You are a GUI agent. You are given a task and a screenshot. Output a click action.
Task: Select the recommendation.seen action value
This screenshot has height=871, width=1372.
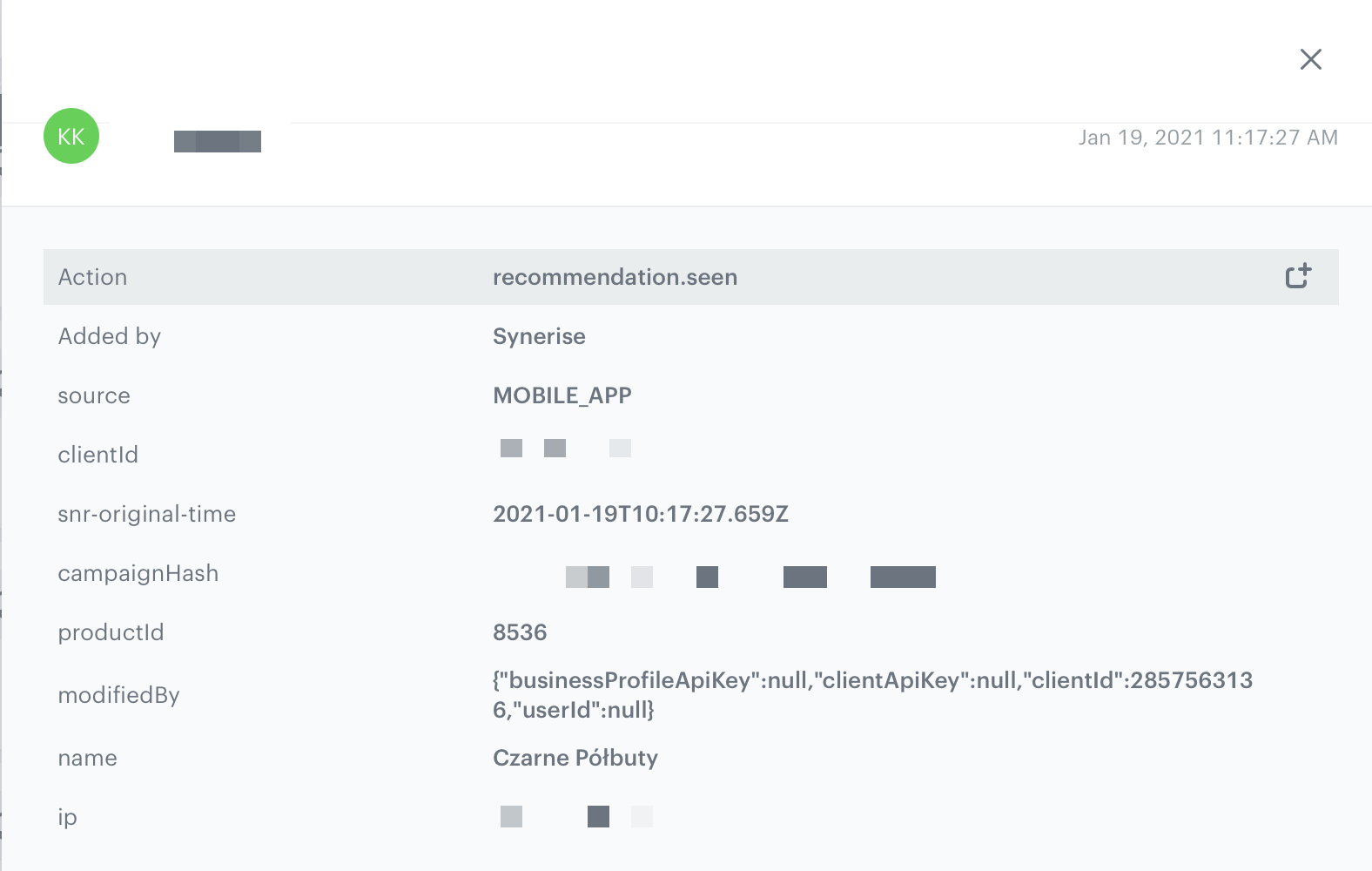point(615,277)
